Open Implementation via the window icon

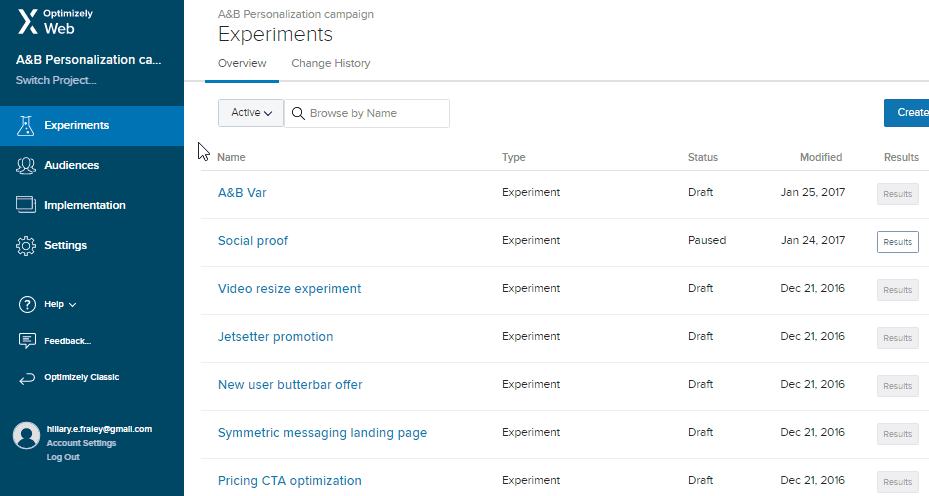[x=26, y=205]
